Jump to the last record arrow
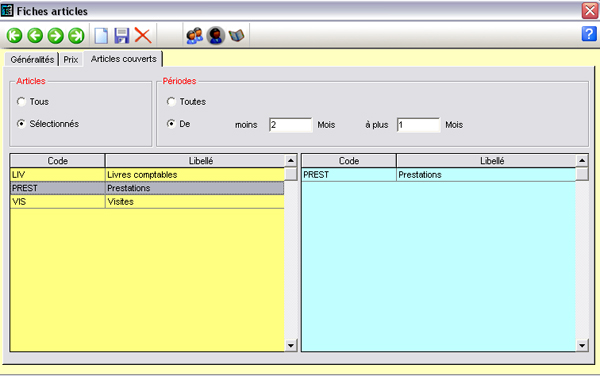The height and width of the screenshot is (376, 600). (x=77, y=36)
